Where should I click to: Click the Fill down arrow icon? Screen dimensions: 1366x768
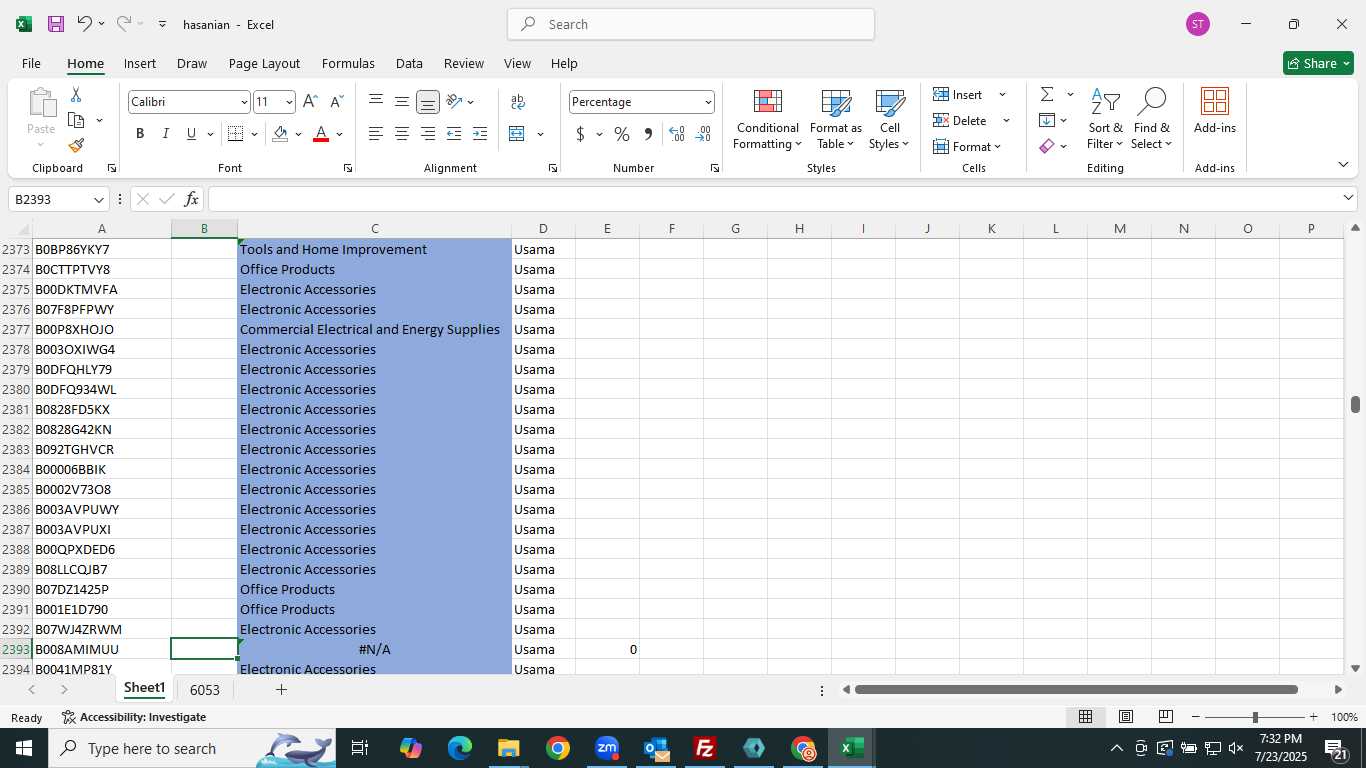click(x=1047, y=121)
